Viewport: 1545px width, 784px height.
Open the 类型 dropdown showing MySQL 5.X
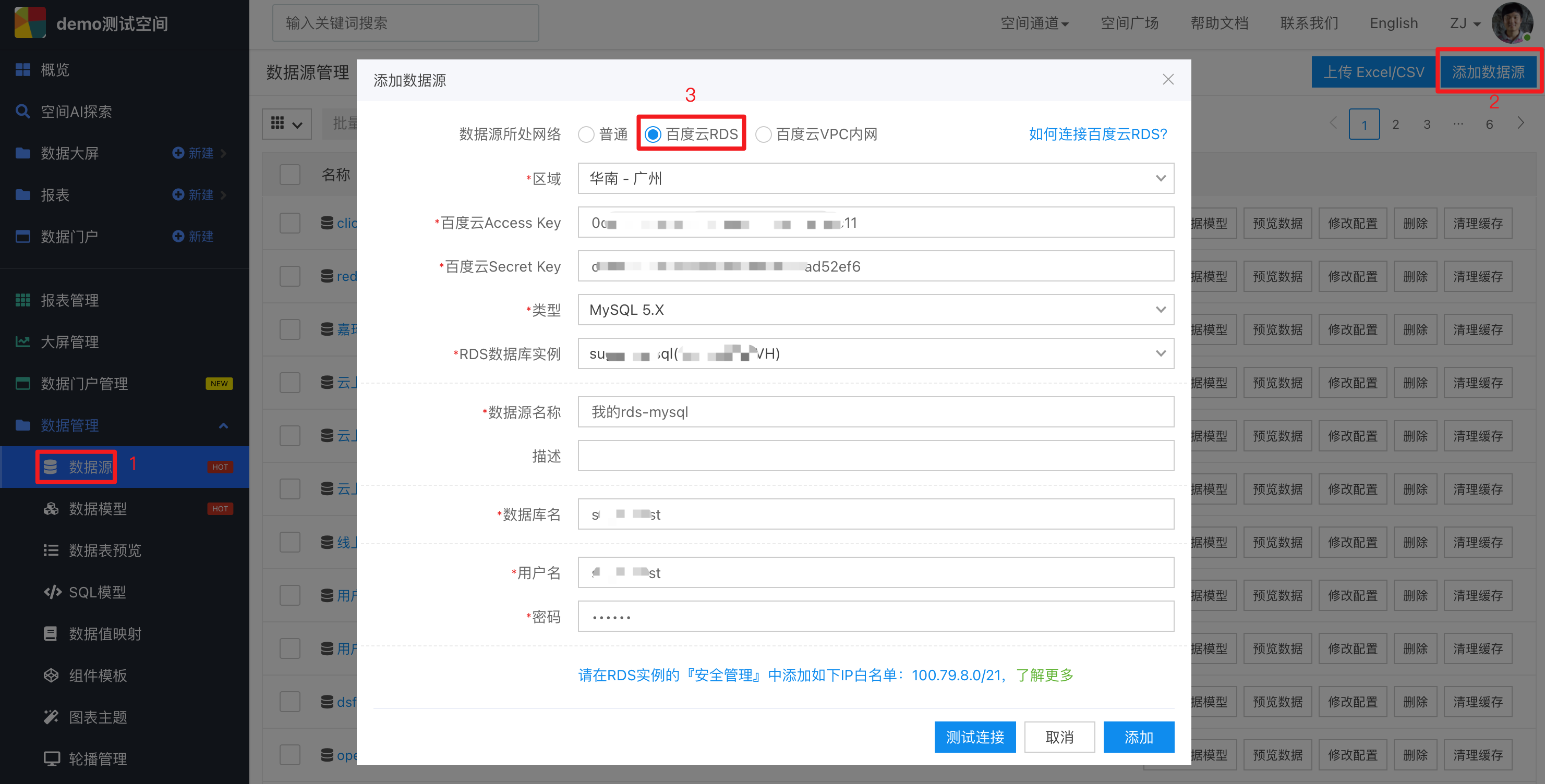(x=876, y=310)
